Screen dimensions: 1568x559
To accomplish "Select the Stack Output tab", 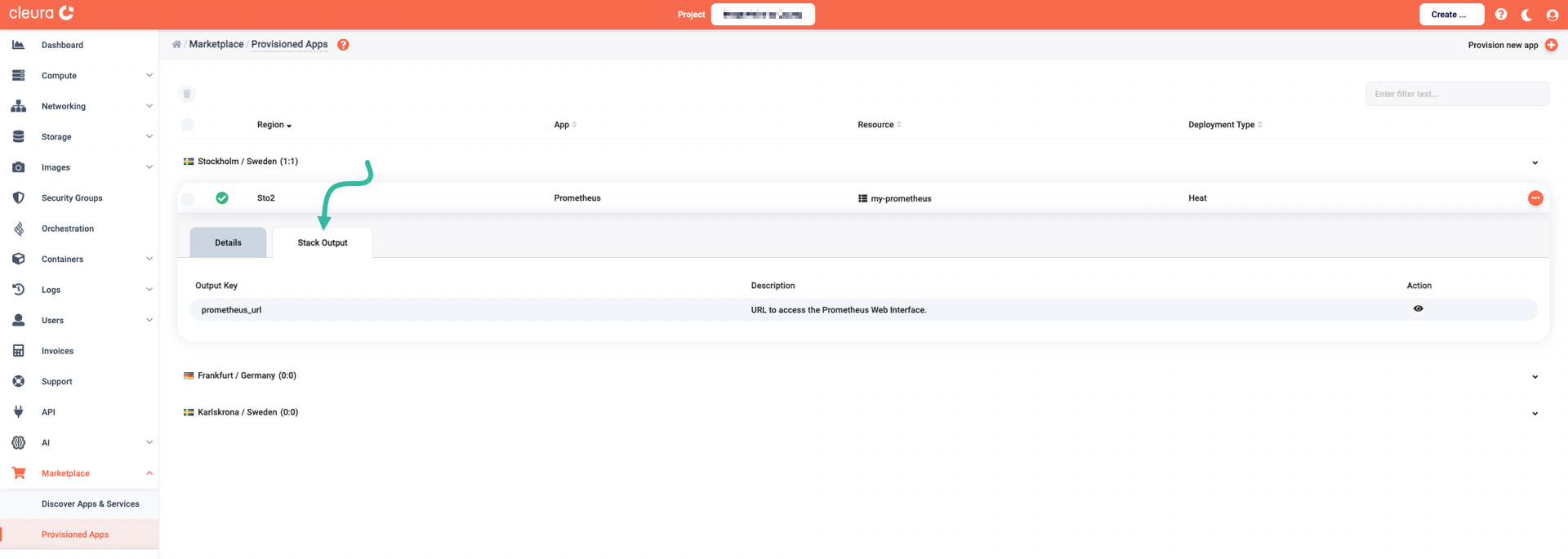I will (323, 242).
